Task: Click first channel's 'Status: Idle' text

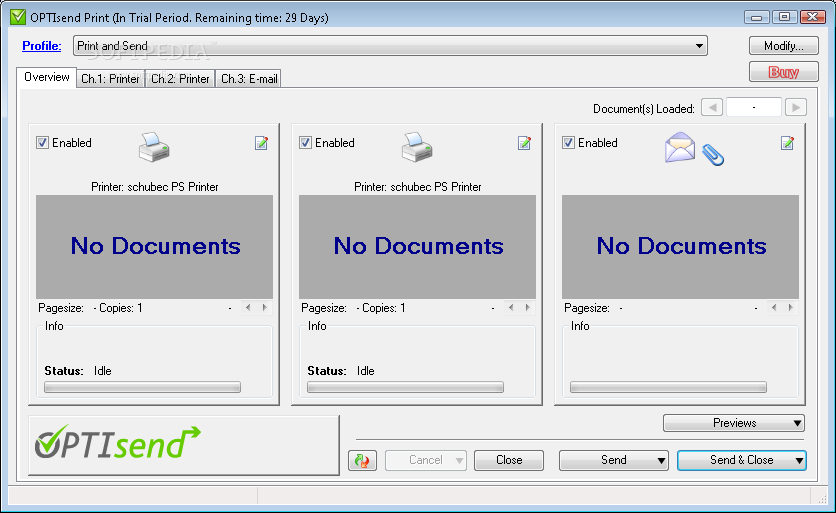Action: 78,371
